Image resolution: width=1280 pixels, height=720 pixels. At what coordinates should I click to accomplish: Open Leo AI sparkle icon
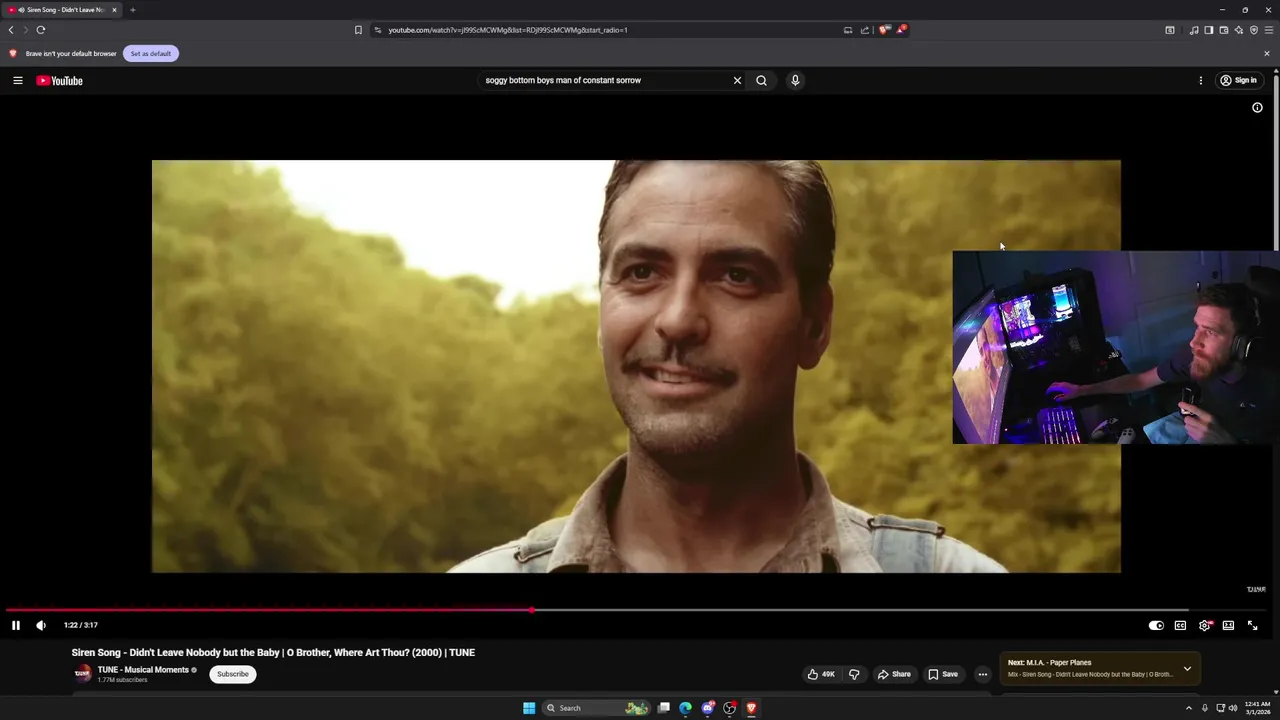(1239, 30)
